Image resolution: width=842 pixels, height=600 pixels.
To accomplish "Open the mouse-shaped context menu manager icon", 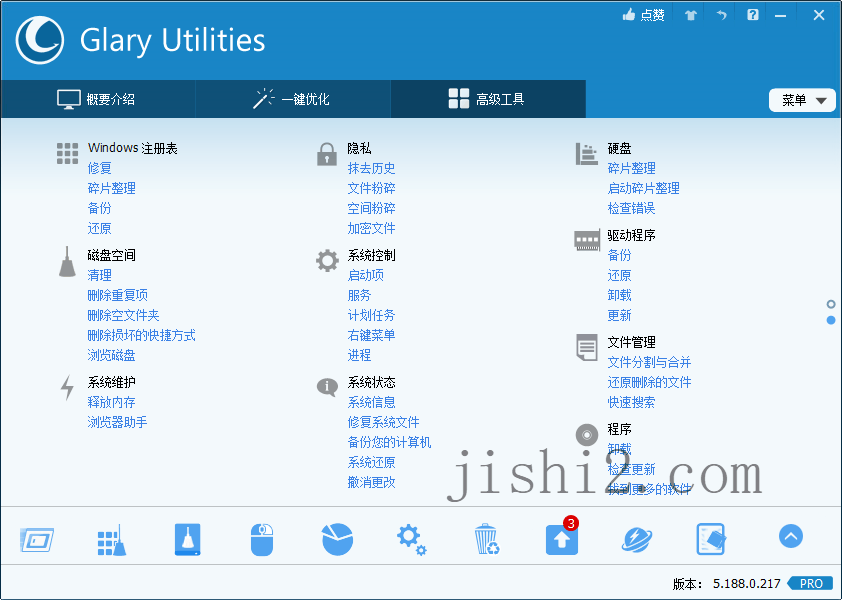I will (x=262, y=539).
